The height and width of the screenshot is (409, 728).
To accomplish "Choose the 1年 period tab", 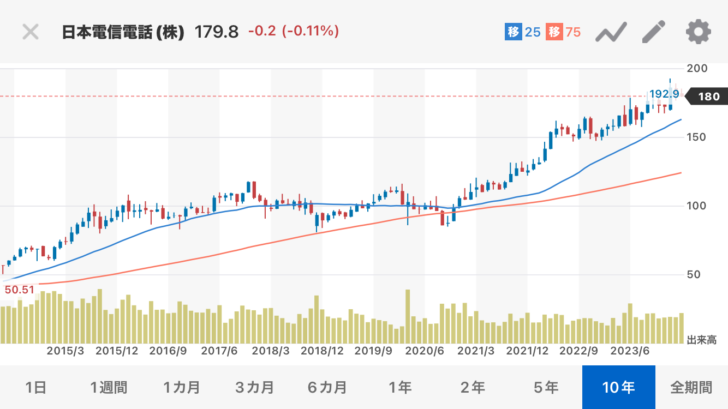I will tap(400, 387).
